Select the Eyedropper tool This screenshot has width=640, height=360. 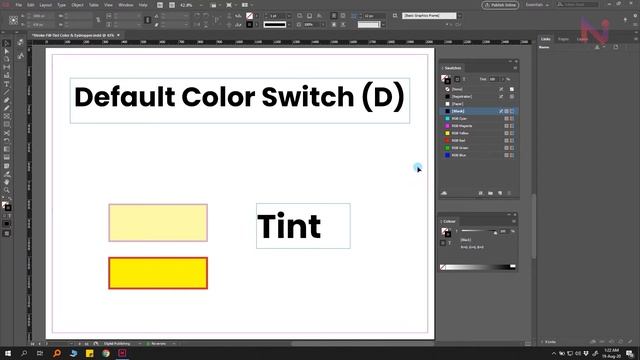pyautogui.click(x=7, y=174)
